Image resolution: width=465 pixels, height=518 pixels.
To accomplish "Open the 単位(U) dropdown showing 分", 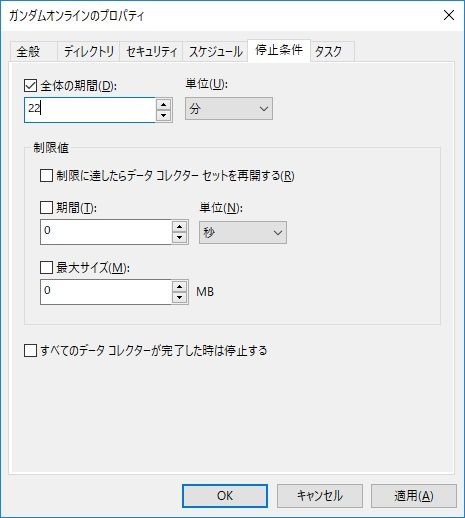I will [229, 109].
